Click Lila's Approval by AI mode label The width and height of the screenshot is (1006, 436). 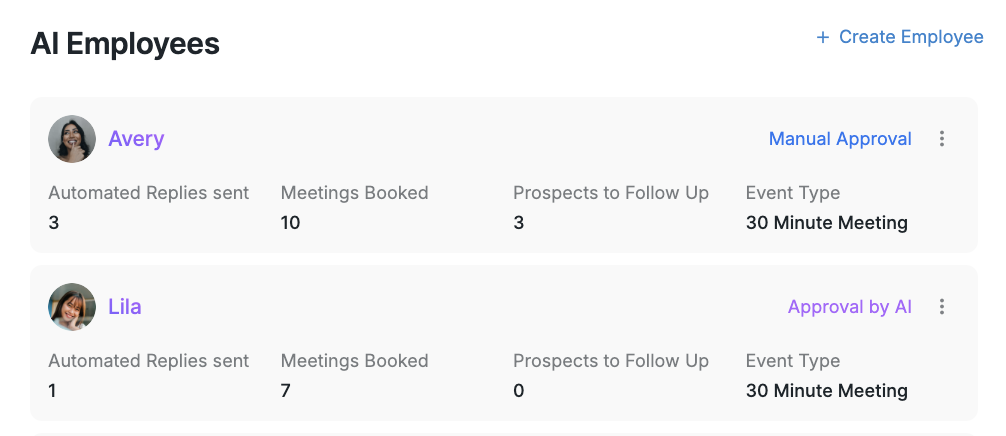tap(850, 307)
